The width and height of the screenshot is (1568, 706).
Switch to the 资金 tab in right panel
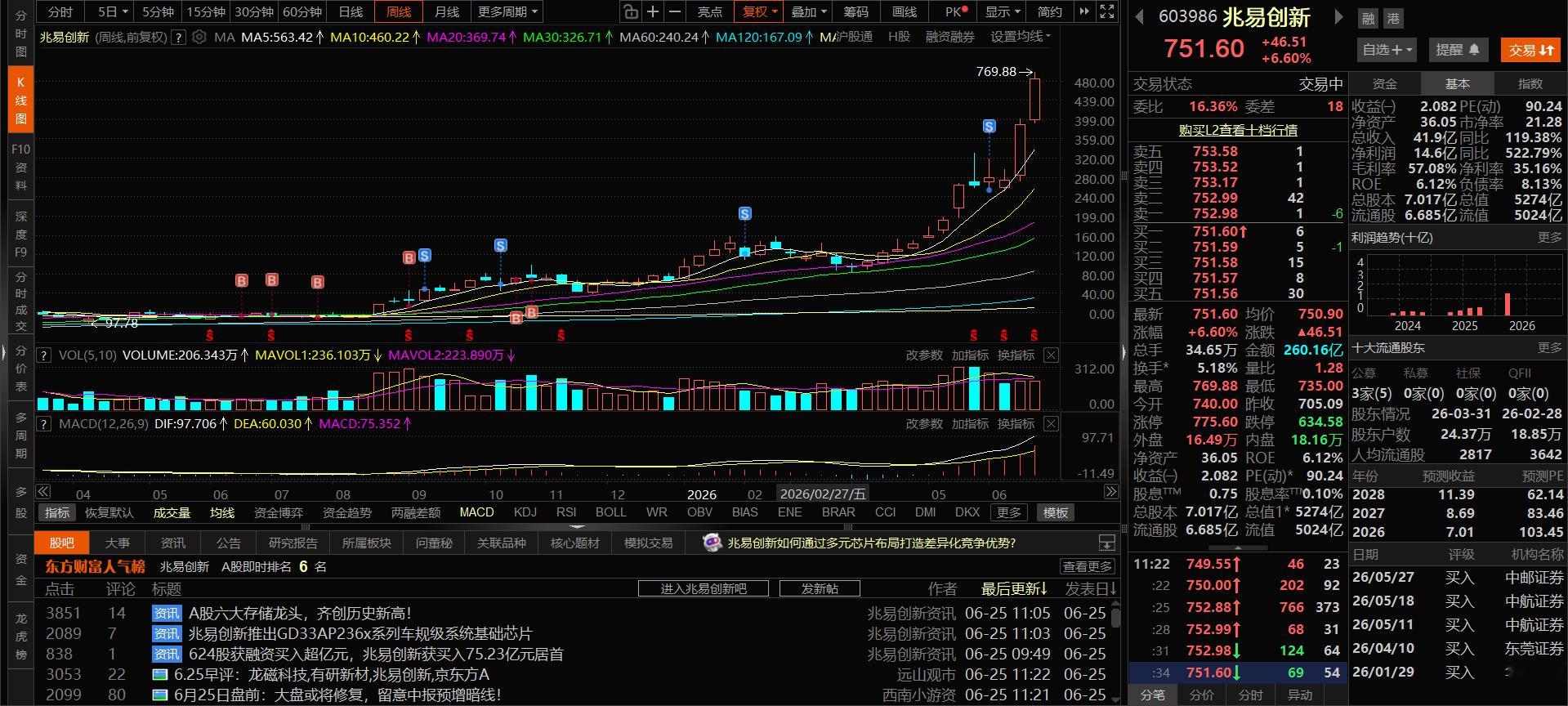point(1385,83)
